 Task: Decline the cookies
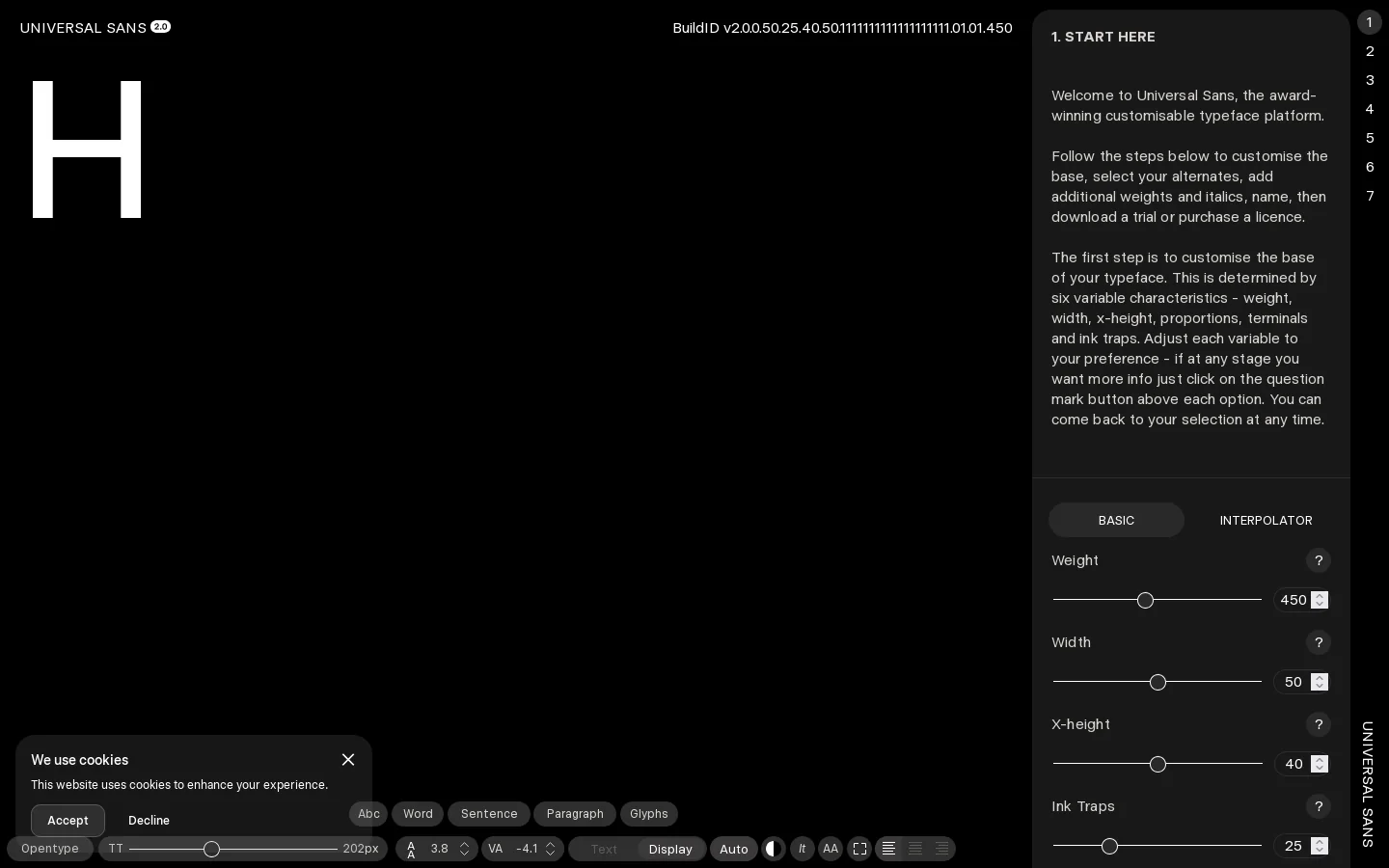(x=149, y=821)
